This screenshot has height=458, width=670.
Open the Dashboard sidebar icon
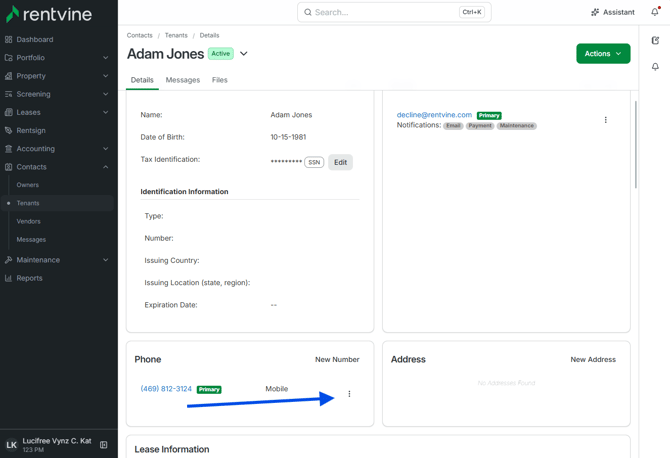coord(8,39)
